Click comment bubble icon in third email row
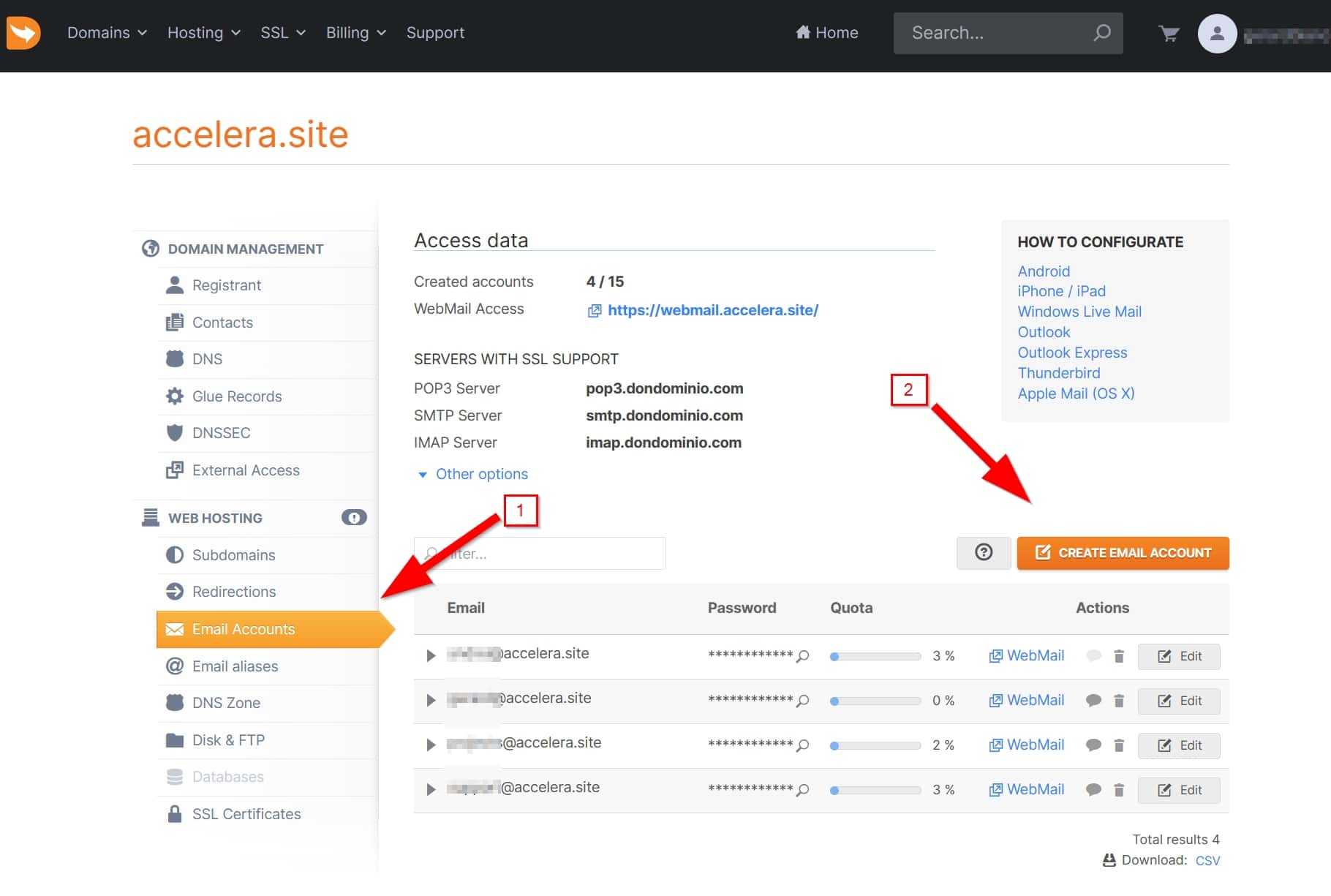The width and height of the screenshot is (1331, 896). (x=1093, y=745)
